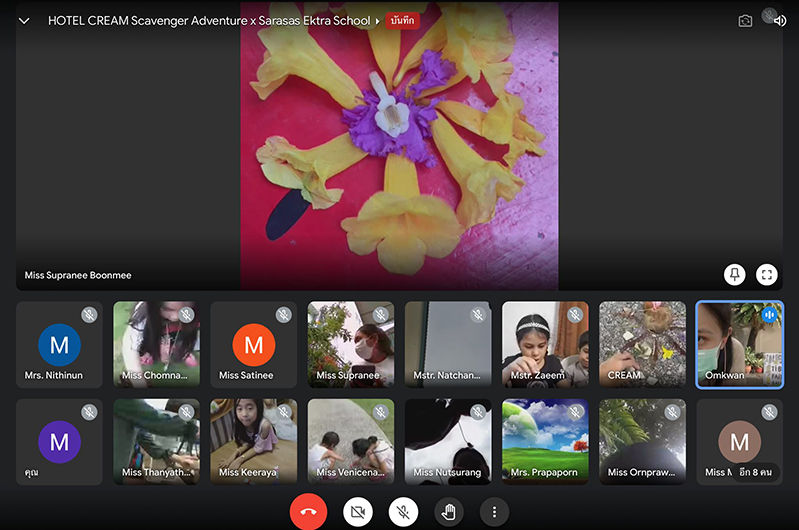799x530 pixels.
Task: Click the purple M avatar on คุณ tile
Action: 59,442
